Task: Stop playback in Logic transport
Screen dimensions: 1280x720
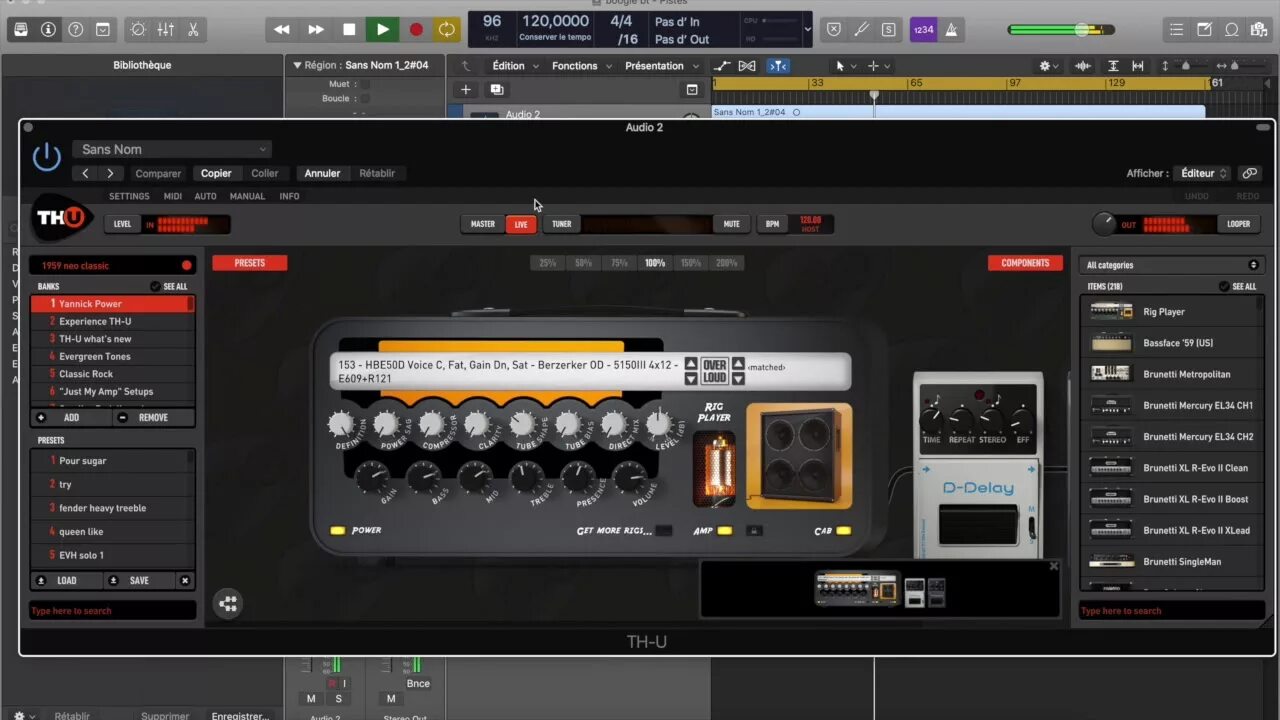Action: point(348,30)
